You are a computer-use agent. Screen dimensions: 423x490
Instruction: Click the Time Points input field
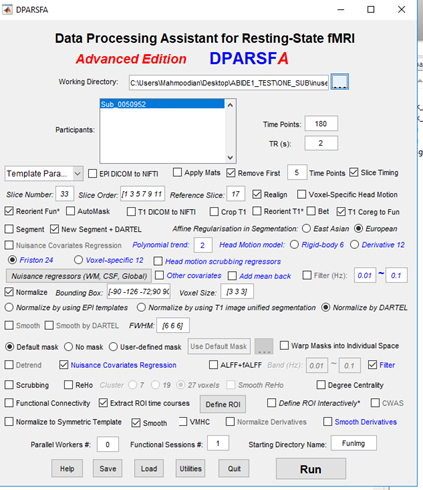tap(321, 124)
